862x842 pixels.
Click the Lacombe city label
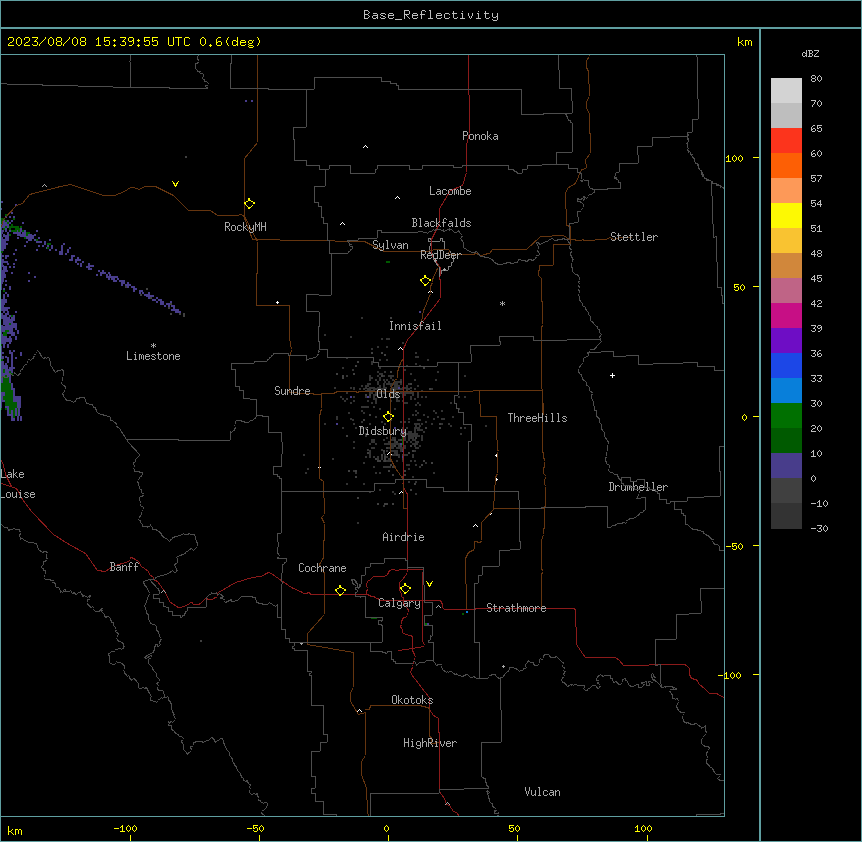(x=450, y=191)
